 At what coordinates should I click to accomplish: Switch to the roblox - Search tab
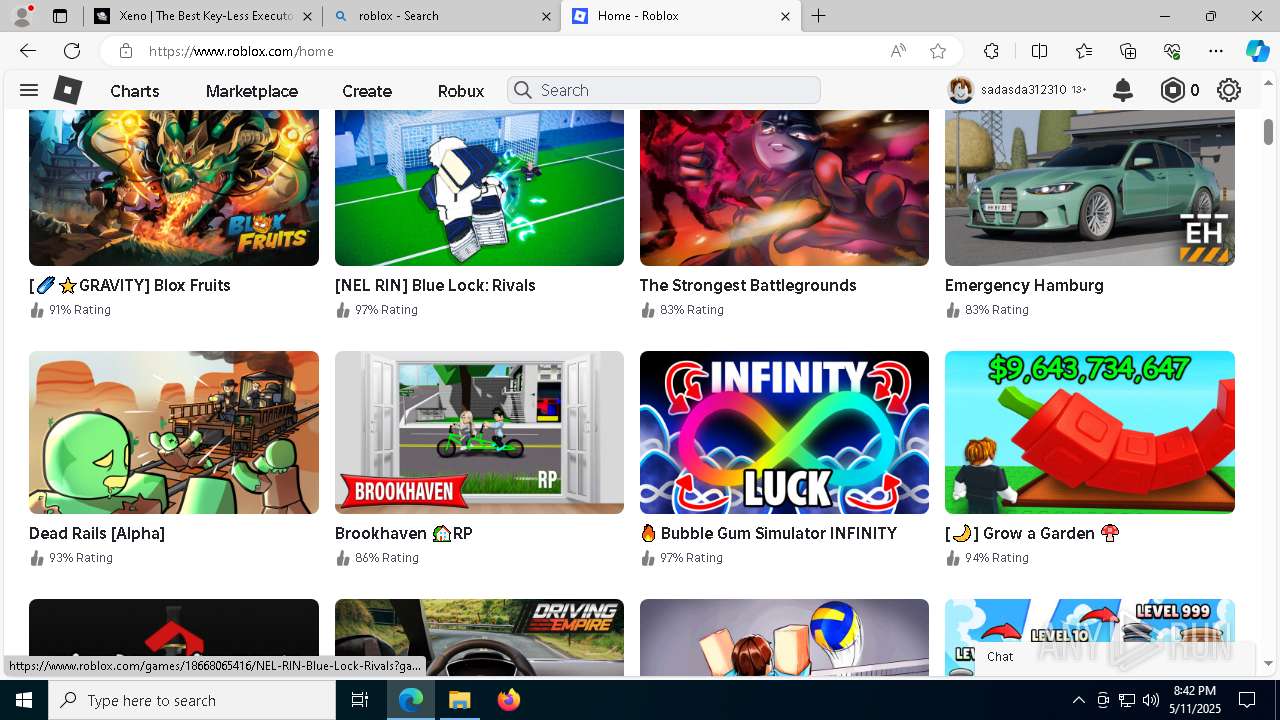(440, 16)
